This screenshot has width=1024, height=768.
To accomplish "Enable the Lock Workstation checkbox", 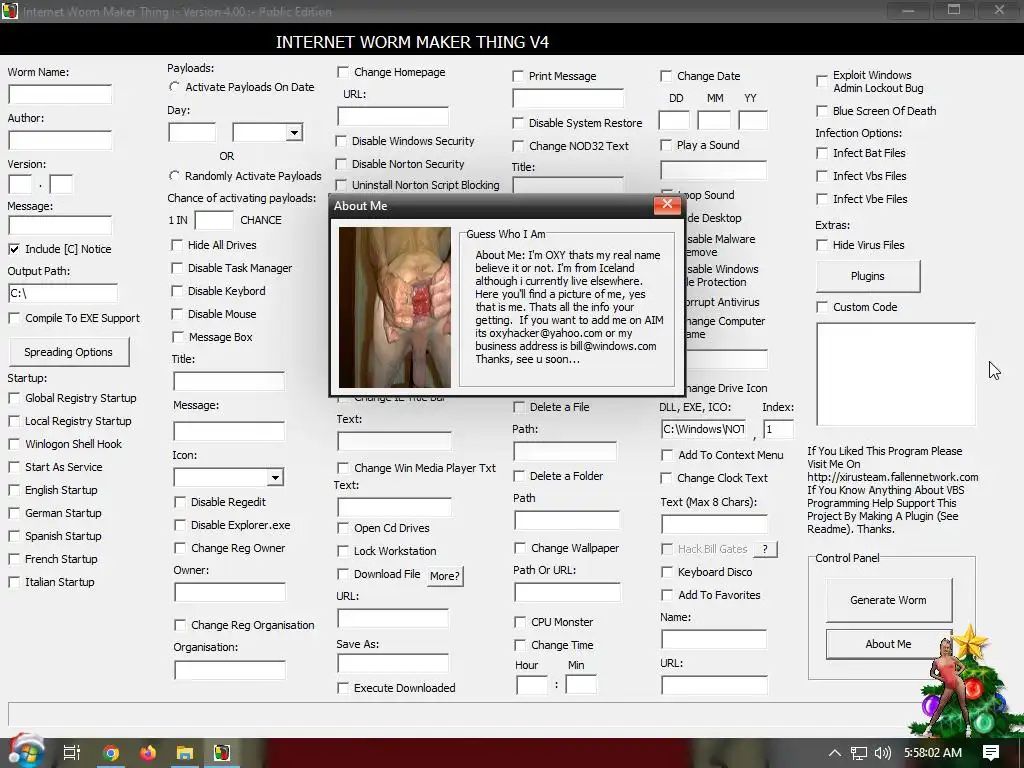I will click(343, 551).
